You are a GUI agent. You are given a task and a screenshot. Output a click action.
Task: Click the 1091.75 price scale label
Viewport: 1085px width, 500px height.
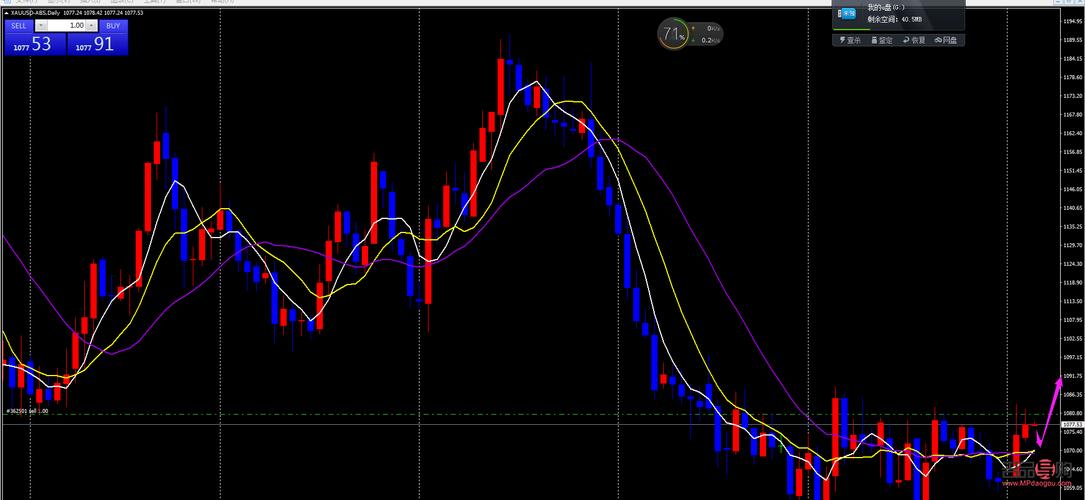[x=1071, y=376]
